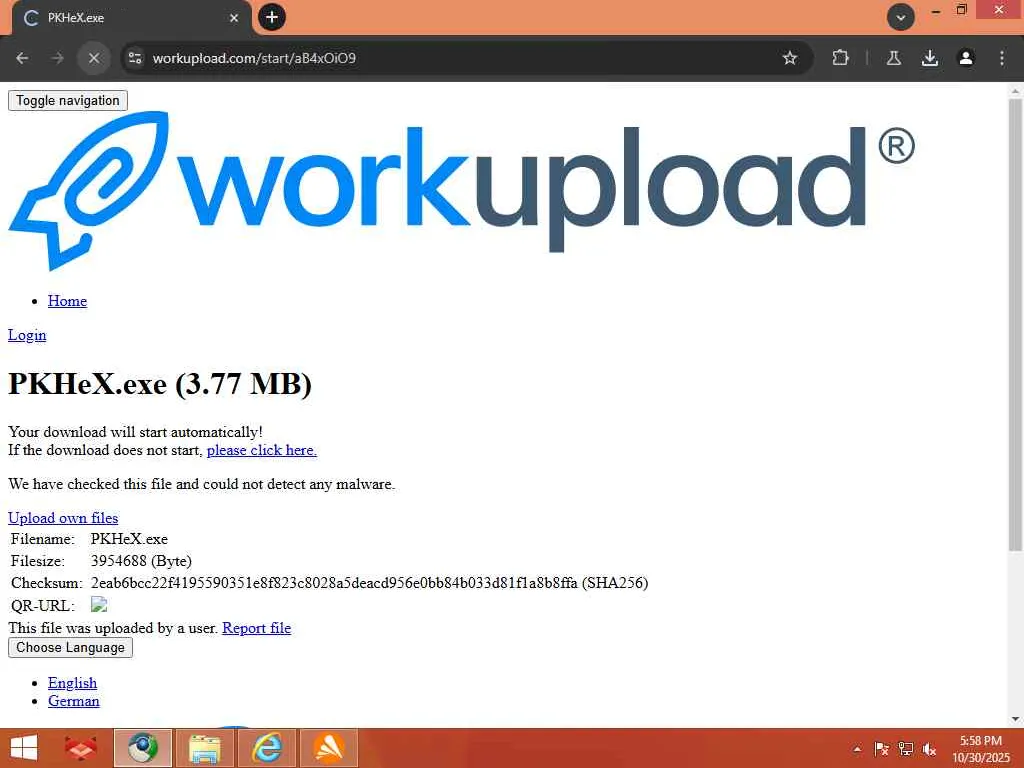Viewport: 1024px width, 768px height.
Task: Open File Explorer from the taskbar
Action: (x=204, y=748)
